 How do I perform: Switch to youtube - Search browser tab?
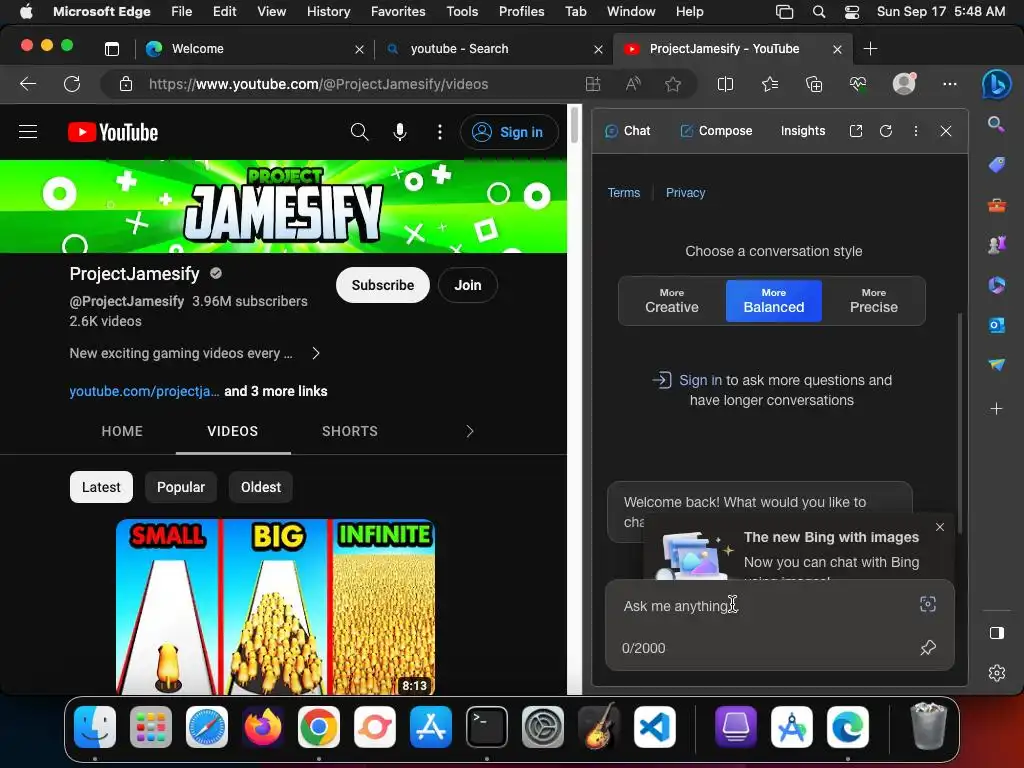tap(492, 49)
